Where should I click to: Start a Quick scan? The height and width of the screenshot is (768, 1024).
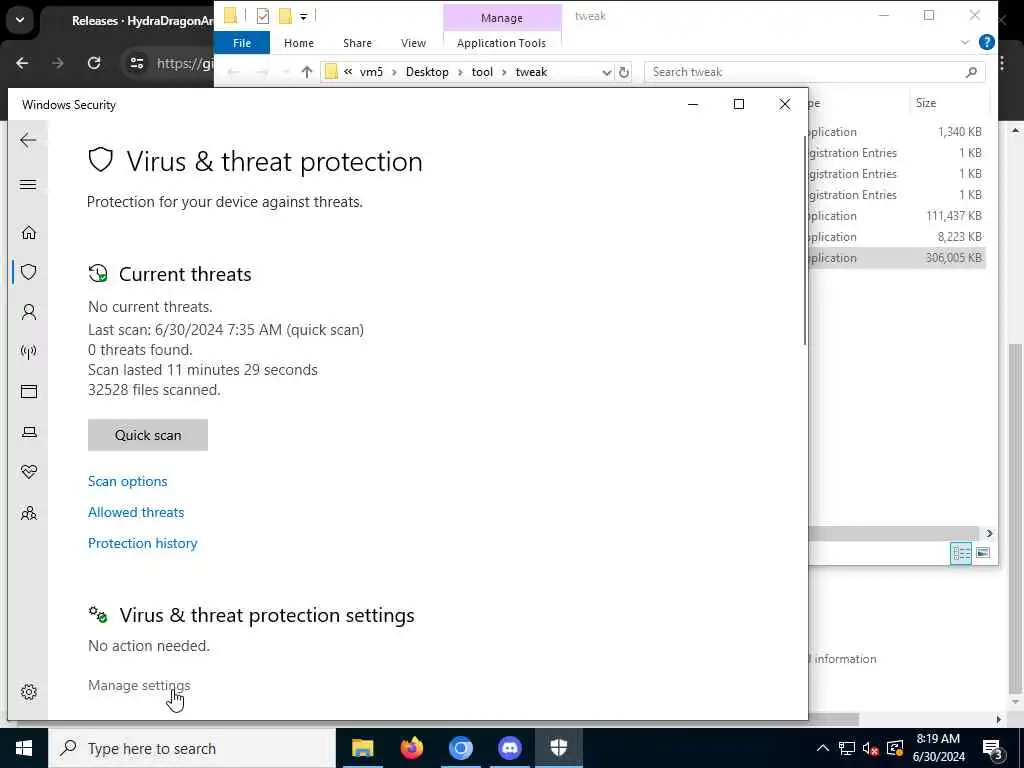[148, 435]
